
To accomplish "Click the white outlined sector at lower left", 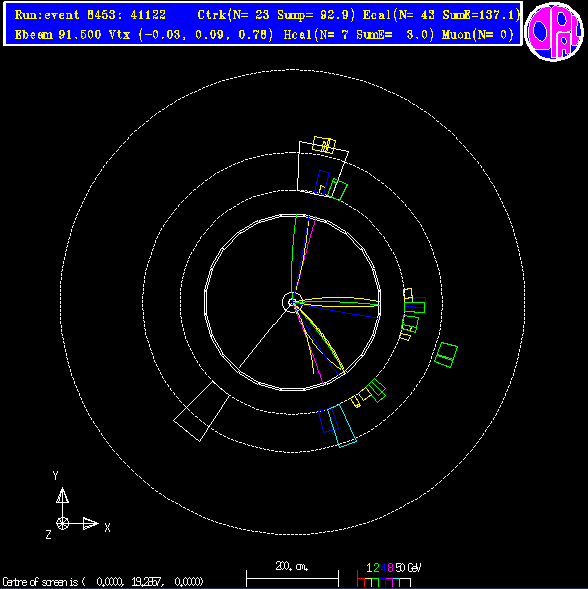I will [202, 411].
